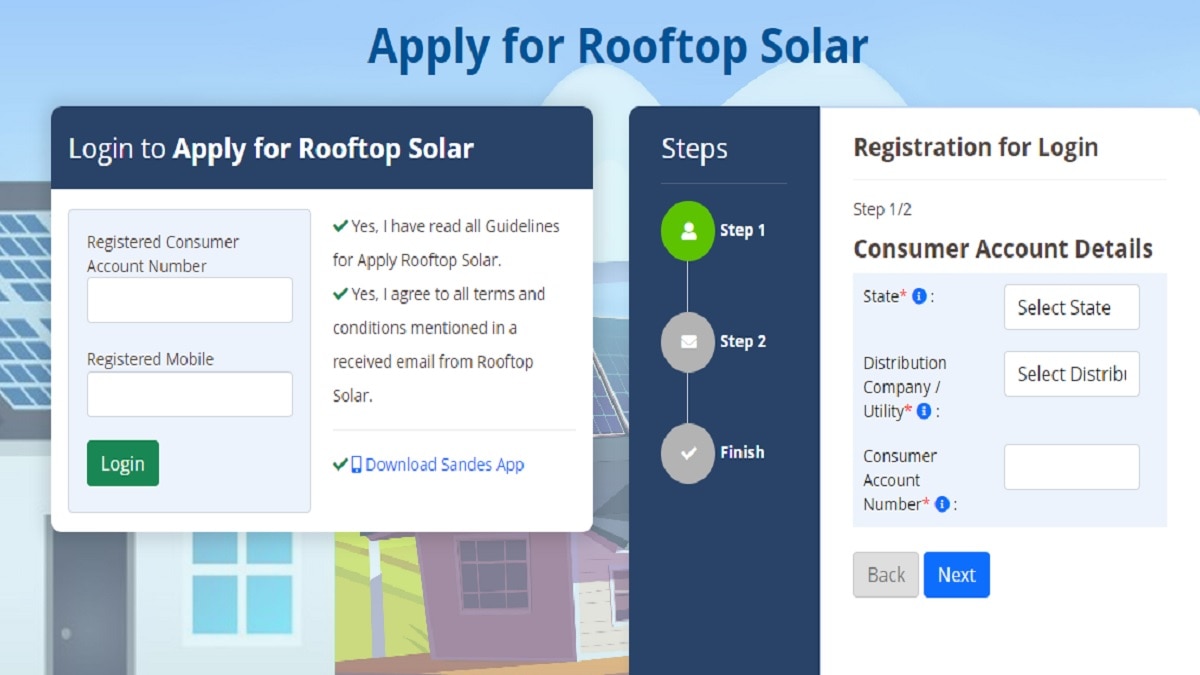Click the Finish checkmark icon circle
The image size is (1200, 675).
(x=688, y=453)
